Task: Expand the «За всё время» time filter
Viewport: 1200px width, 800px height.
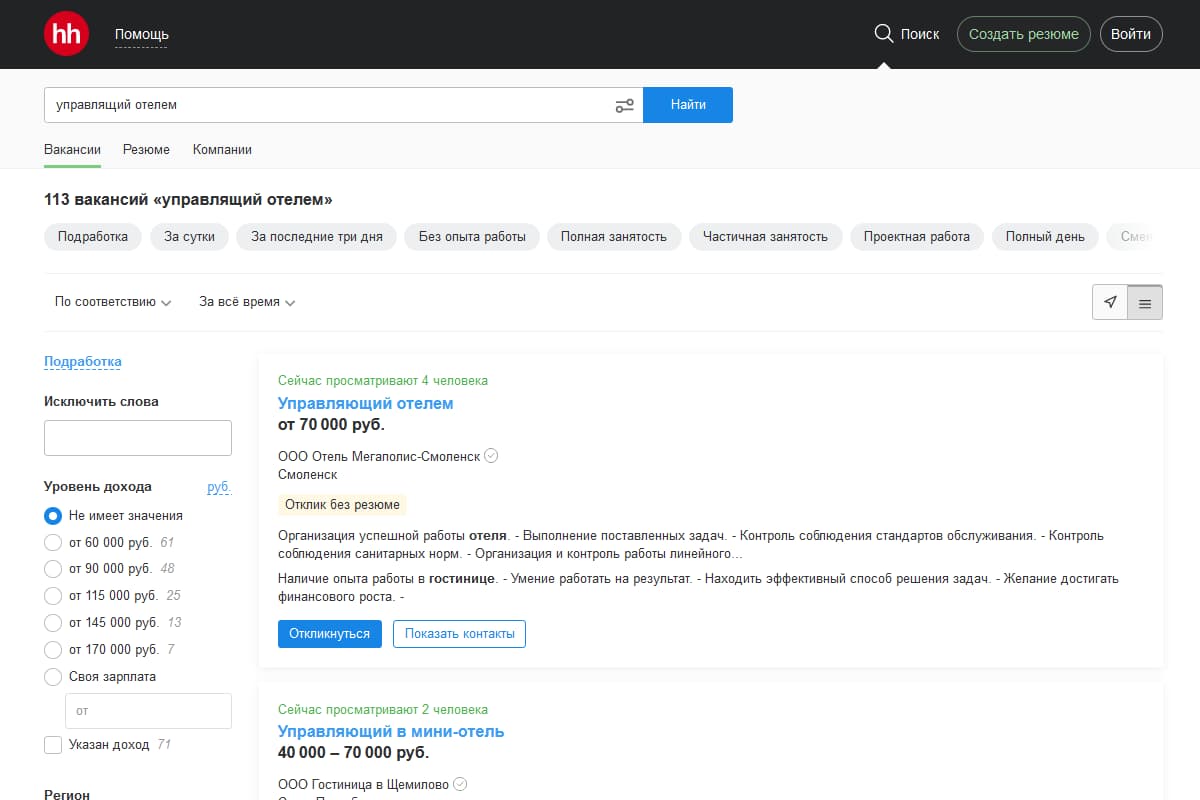Action: 244,301
